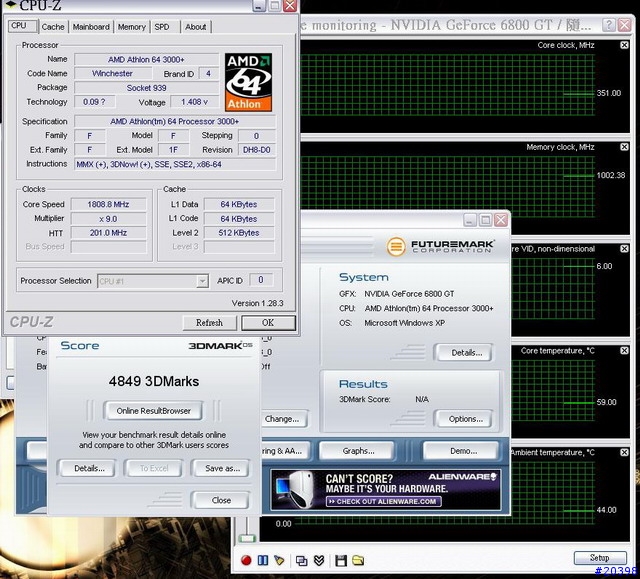
Task: Close the Core temperature graph panel
Action: 624,351
